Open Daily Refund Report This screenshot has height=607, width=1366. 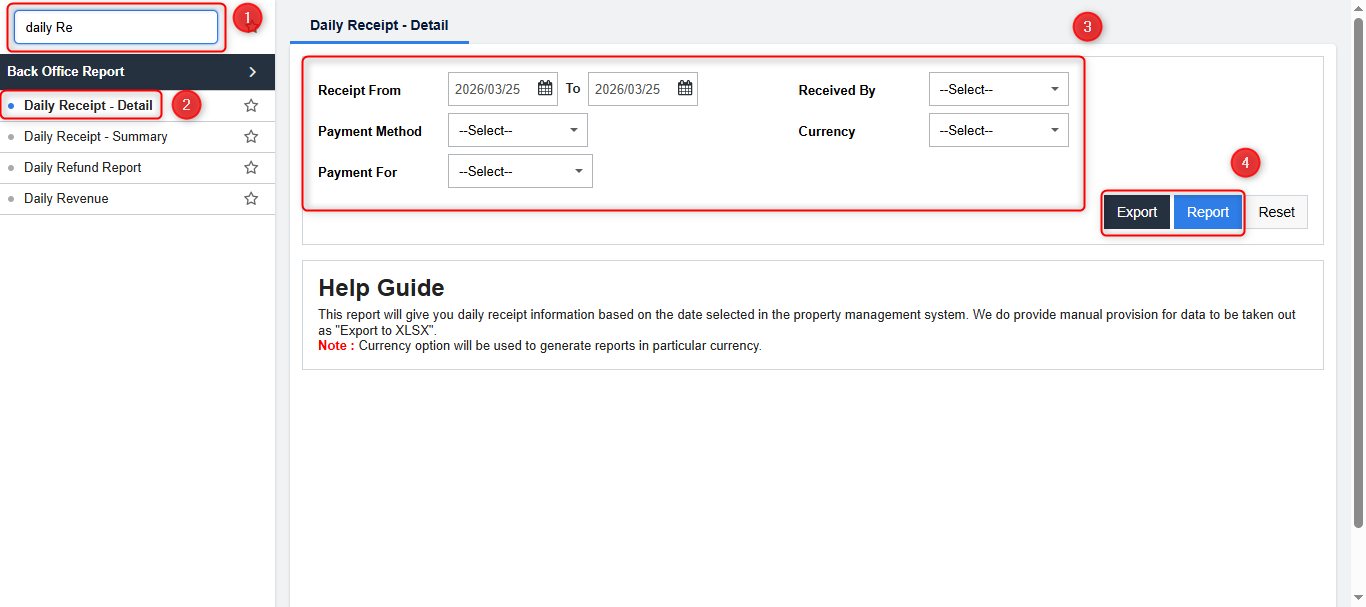point(83,167)
